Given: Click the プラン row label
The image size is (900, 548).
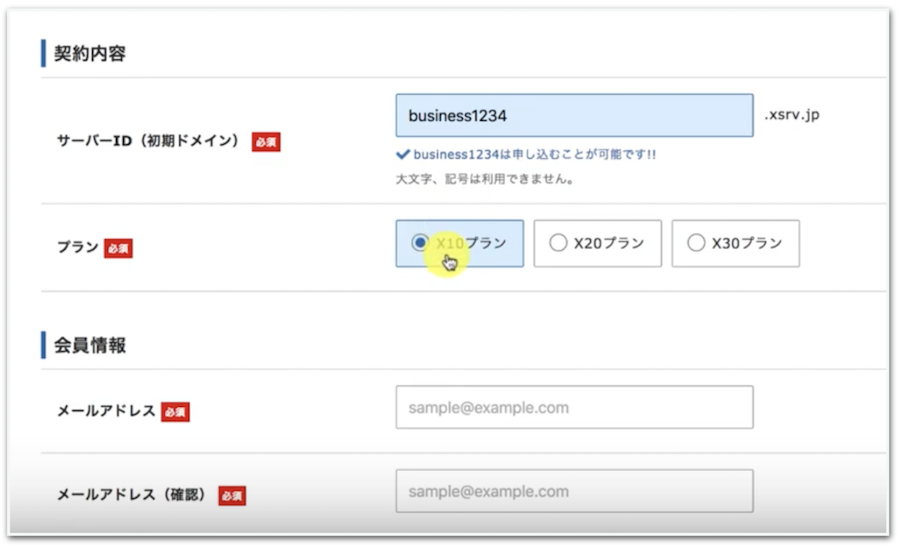Looking at the screenshot, I should (x=77, y=248).
